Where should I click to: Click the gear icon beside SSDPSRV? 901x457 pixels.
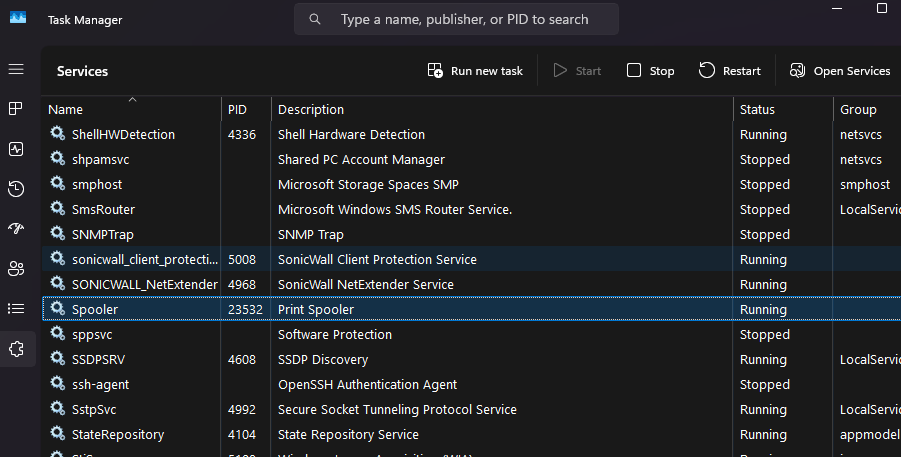57,358
